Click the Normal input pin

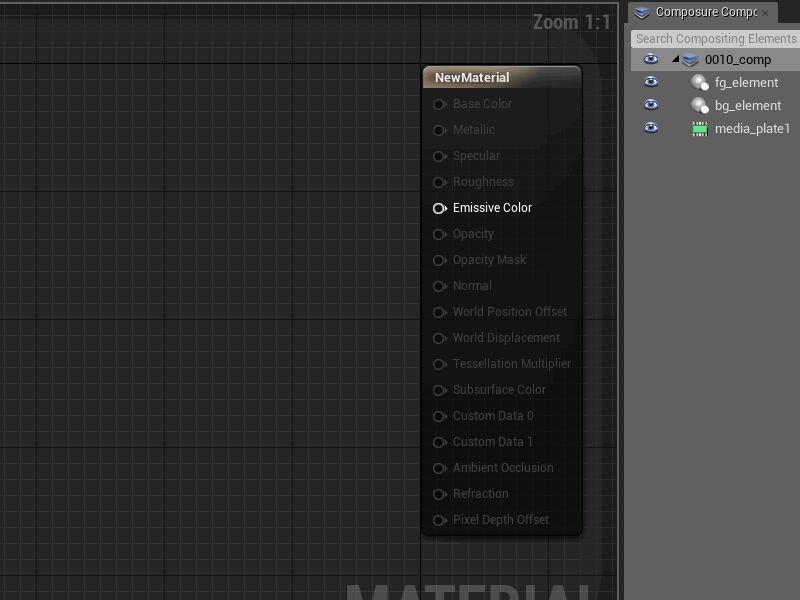(x=439, y=286)
